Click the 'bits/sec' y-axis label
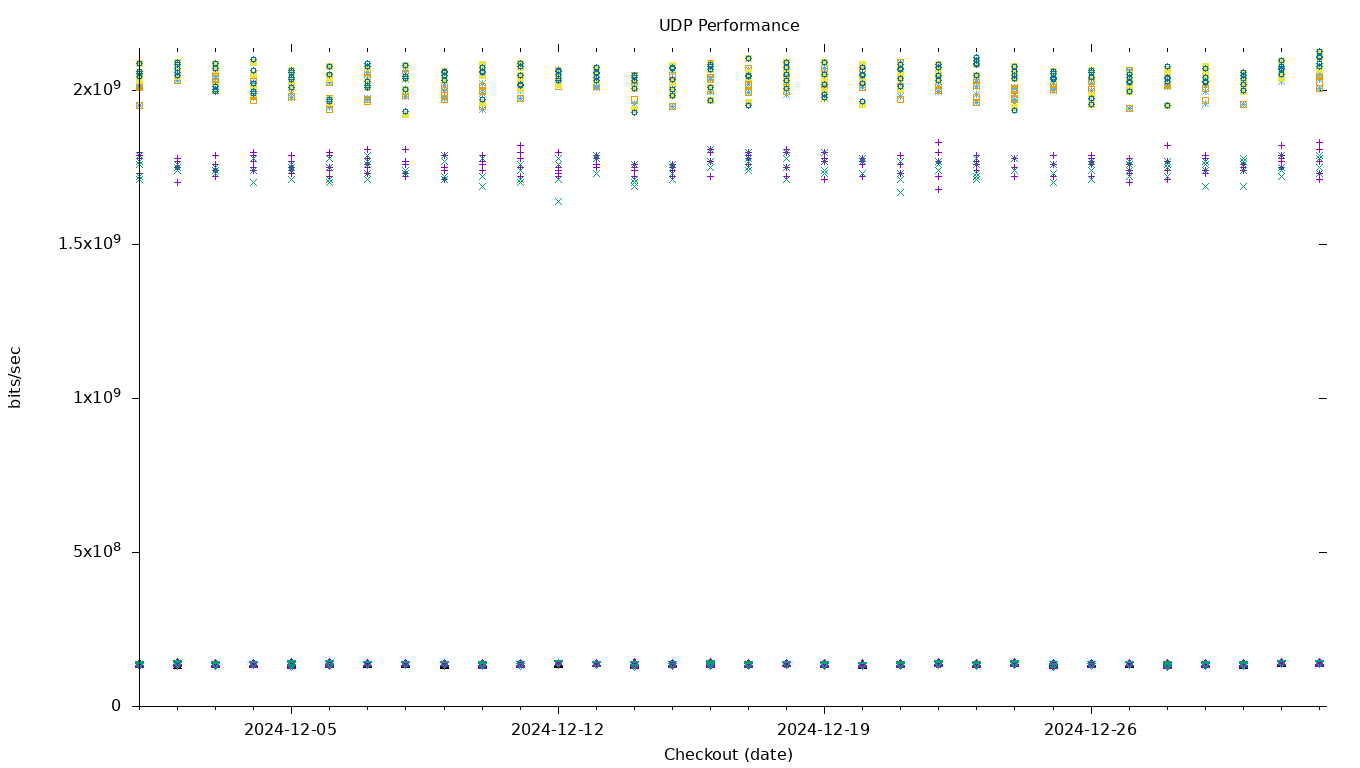Screen dimensions: 1360x768 15,377
